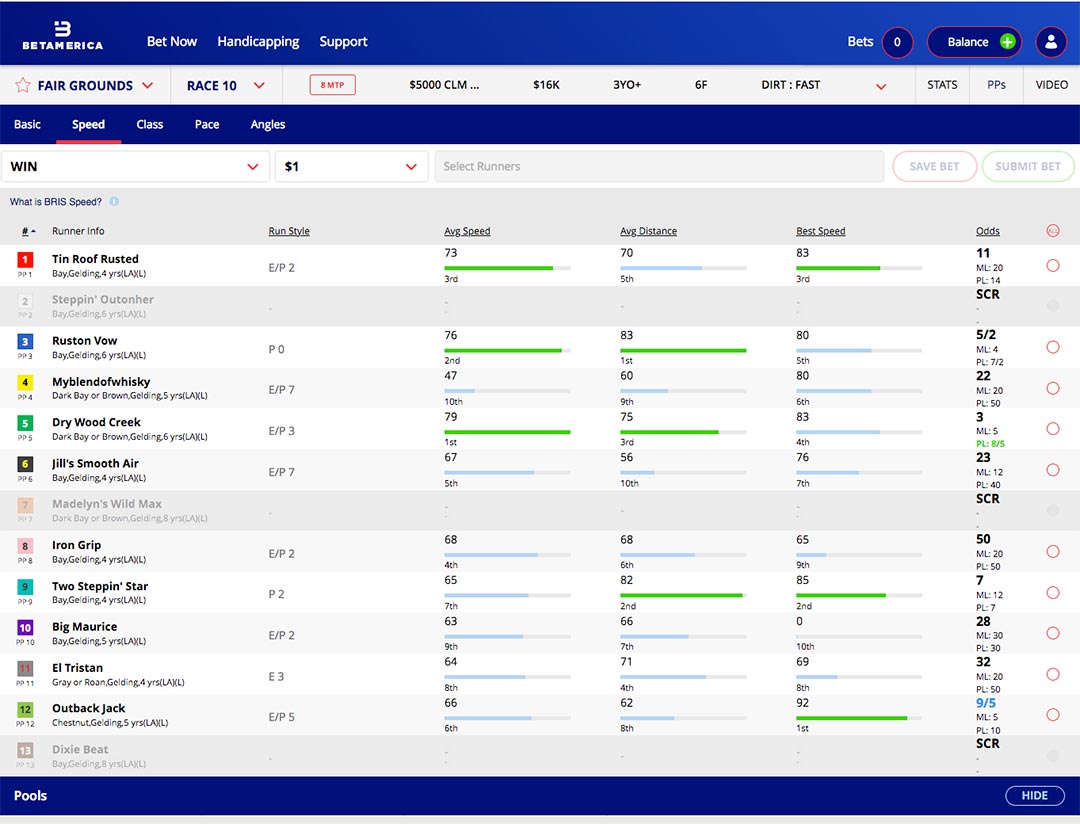Click the Bets count circle
This screenshot has width=1080, height=824.
tap(897, 42)
